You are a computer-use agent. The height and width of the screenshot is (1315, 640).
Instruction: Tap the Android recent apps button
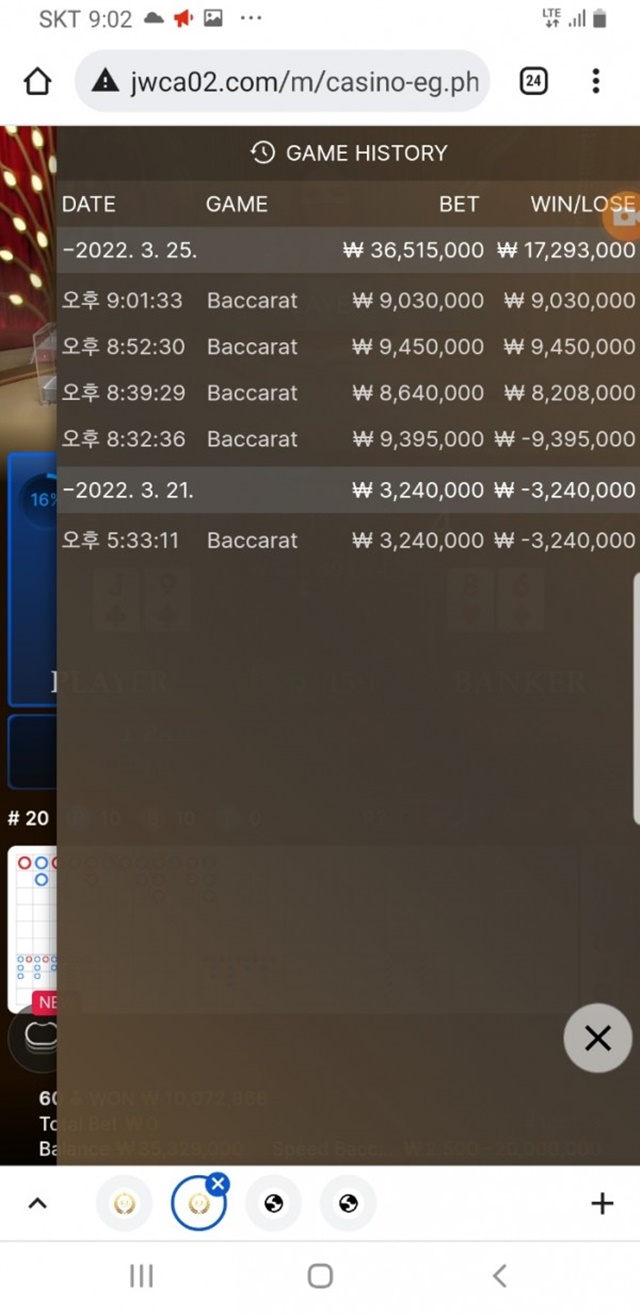tap(141, 1275)
